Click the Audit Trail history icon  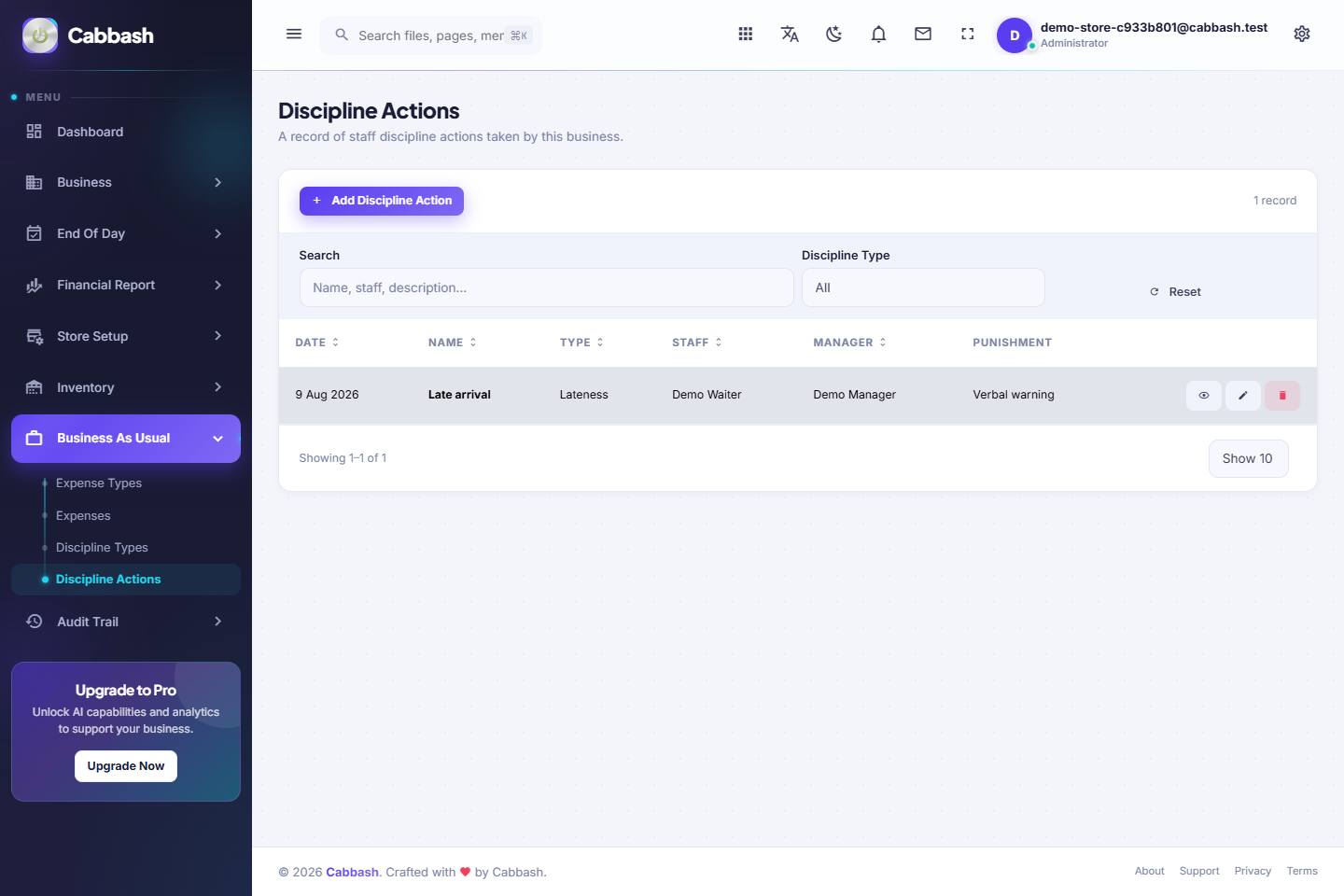(x=35, y=622)
